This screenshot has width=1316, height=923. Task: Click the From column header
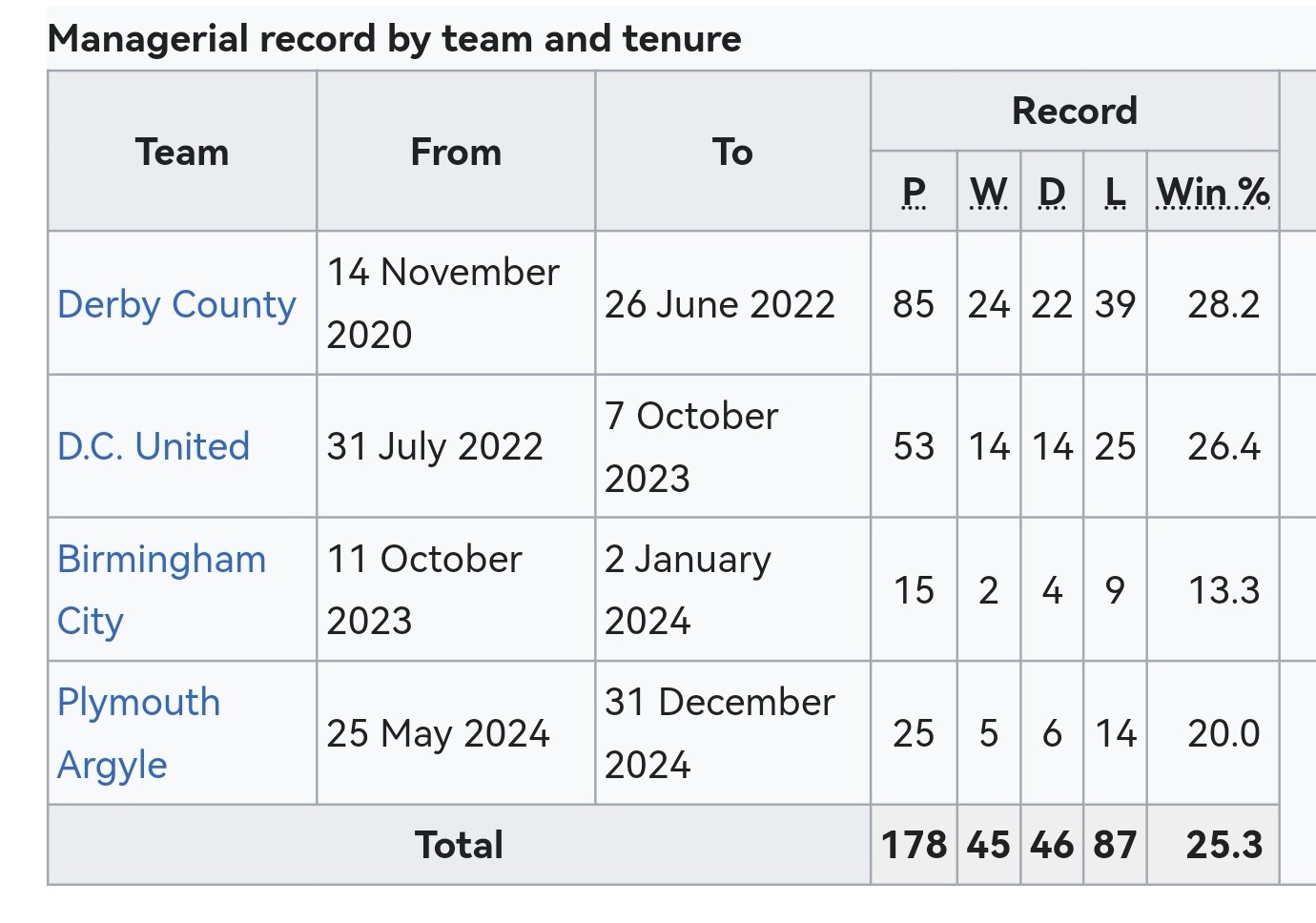[456, 152]
